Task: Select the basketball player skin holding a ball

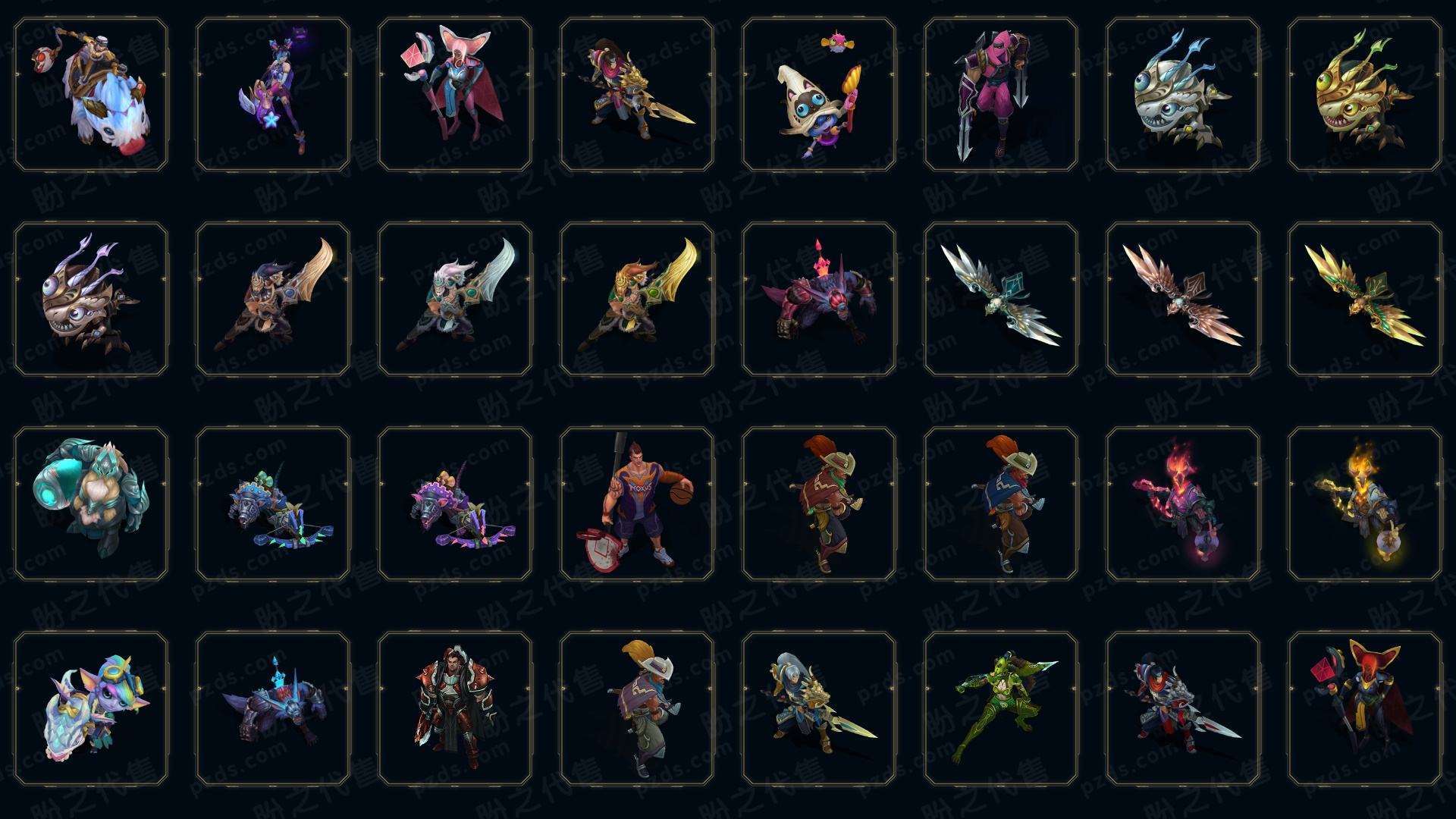Action: [637, 504]
